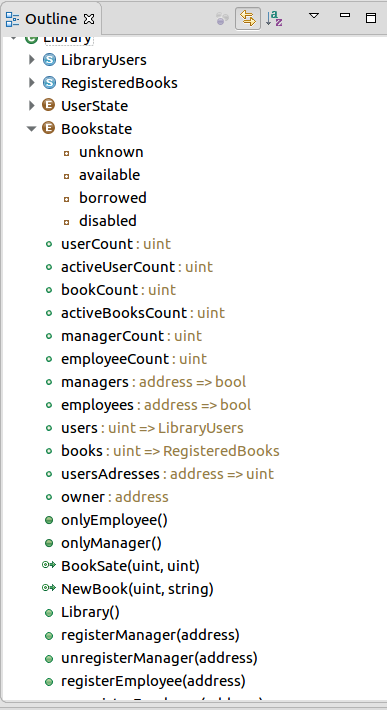This screenshot has height=710, width=387.
Task: Minimize the Outline view
Action: point(345,15)
